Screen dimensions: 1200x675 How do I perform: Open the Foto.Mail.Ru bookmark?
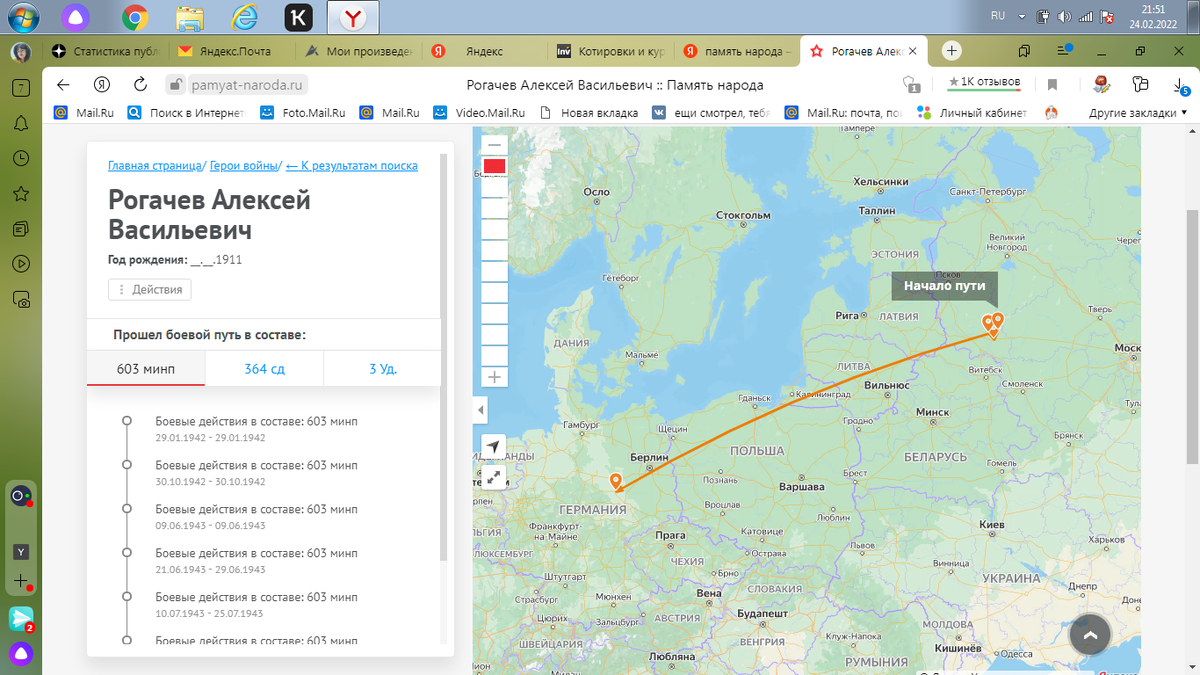[x=302, y=113]
